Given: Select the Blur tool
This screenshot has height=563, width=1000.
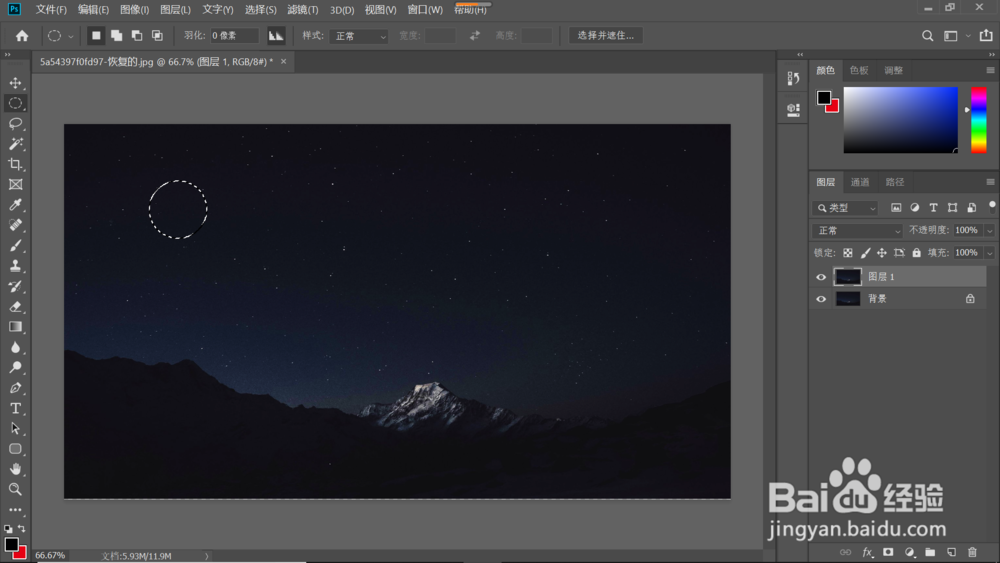Looking at the screenshot, I should 15,347.
